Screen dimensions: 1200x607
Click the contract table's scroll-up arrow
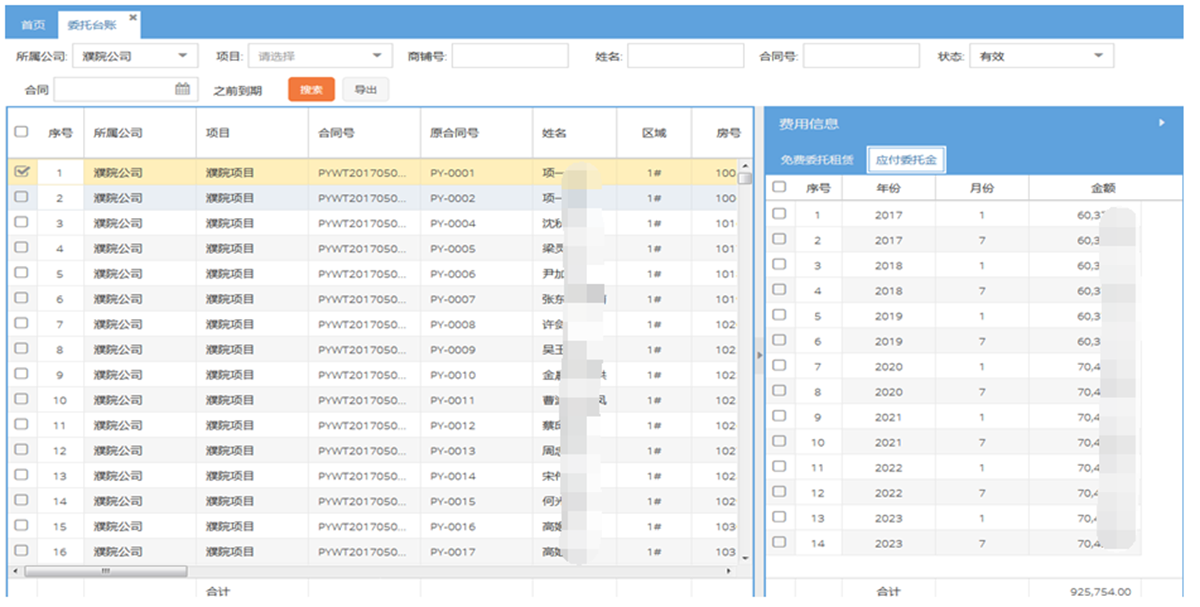tap(744, 166)
